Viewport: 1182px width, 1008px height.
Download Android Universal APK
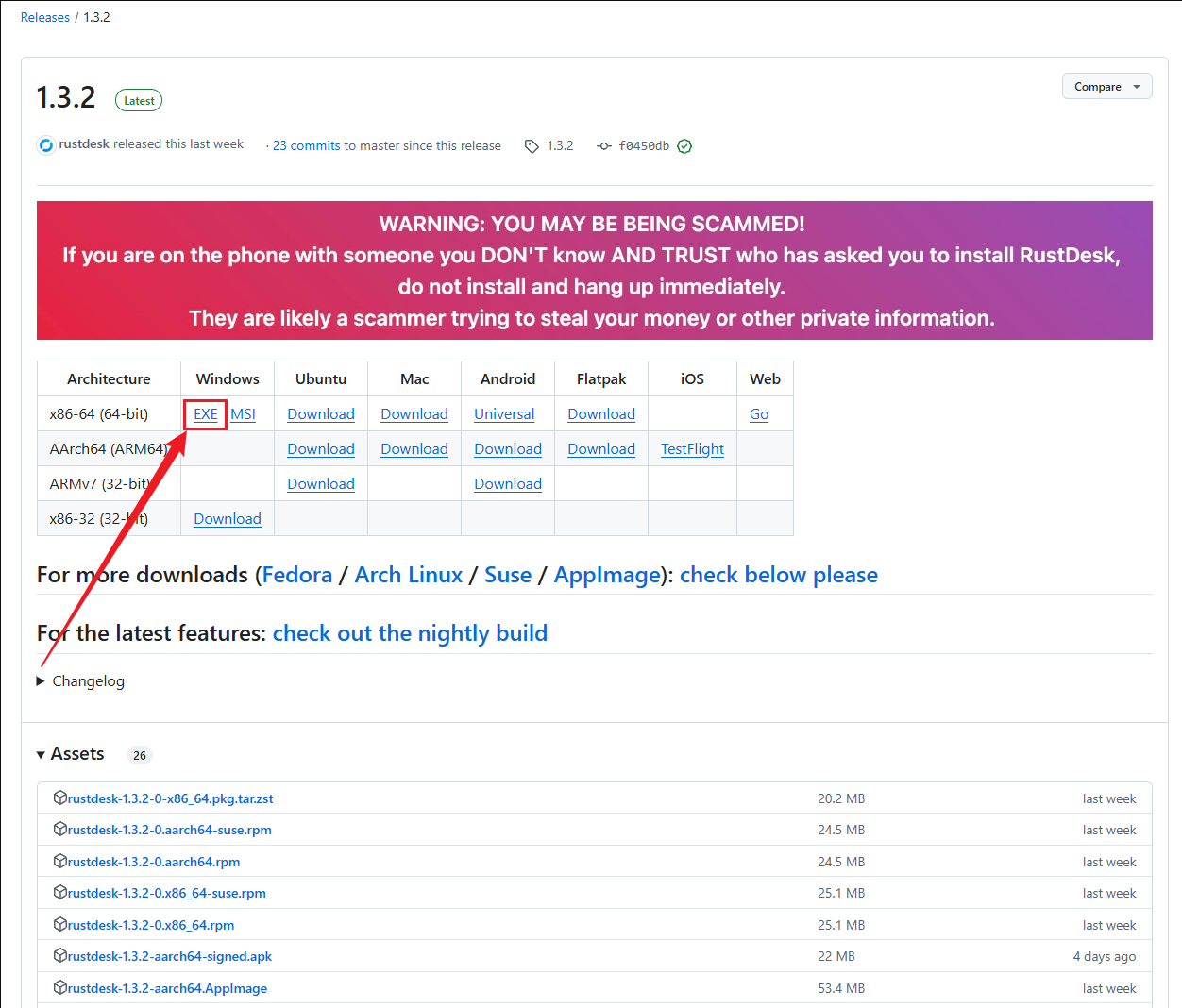coord(504,414)
